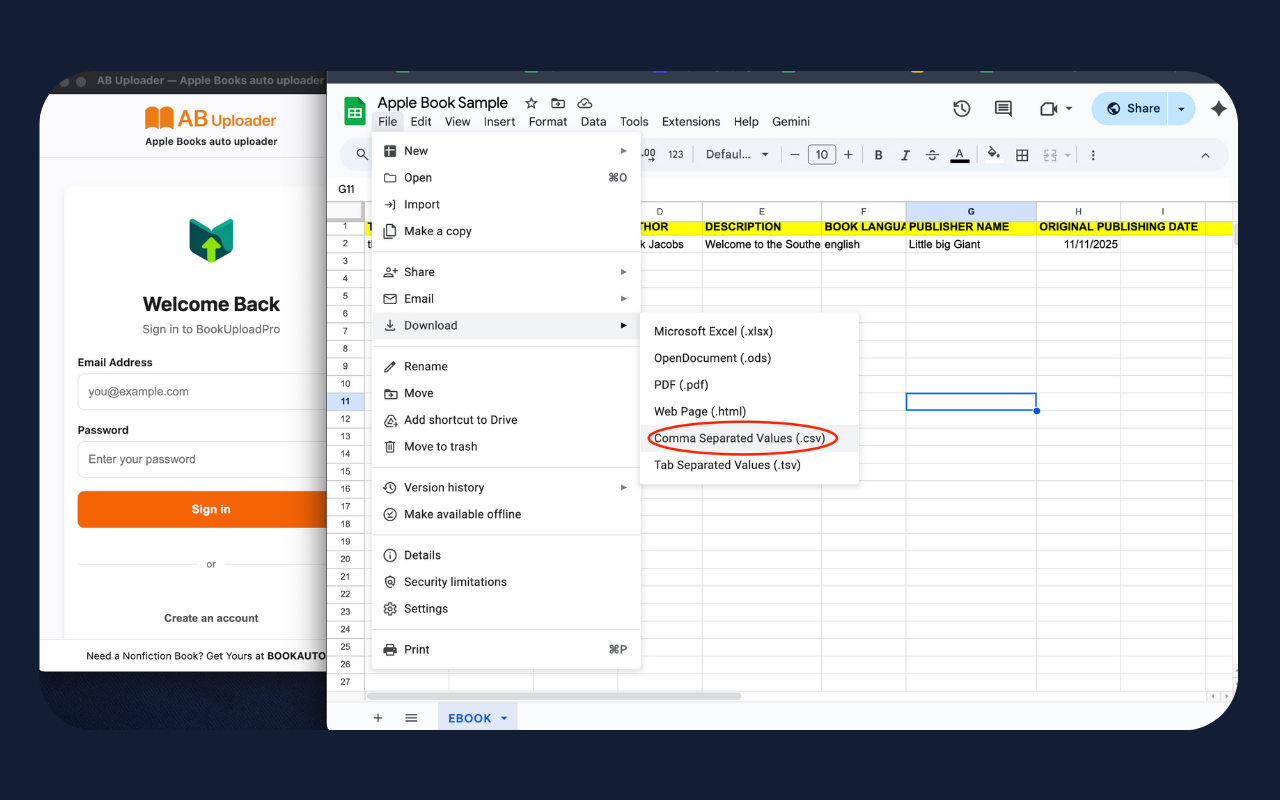Click the Name box showing G11
Screen dimensions: 1280x800
[347, 189]
